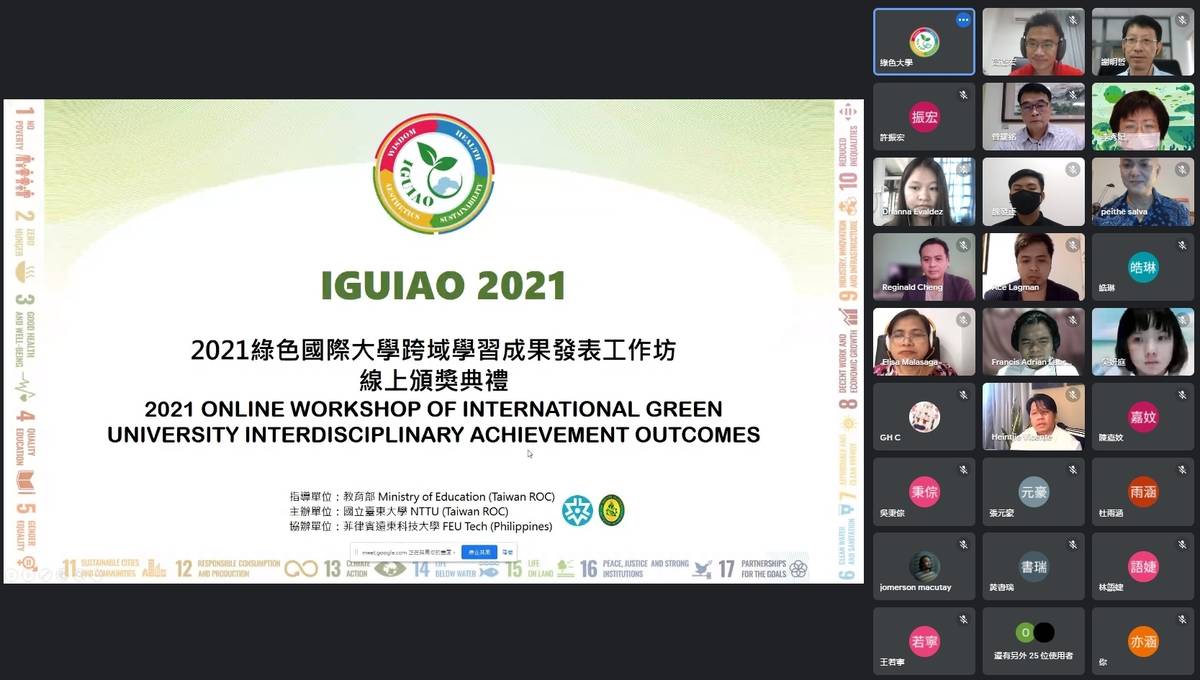Select the 吳秉倧 participant tile

(924, 492)
